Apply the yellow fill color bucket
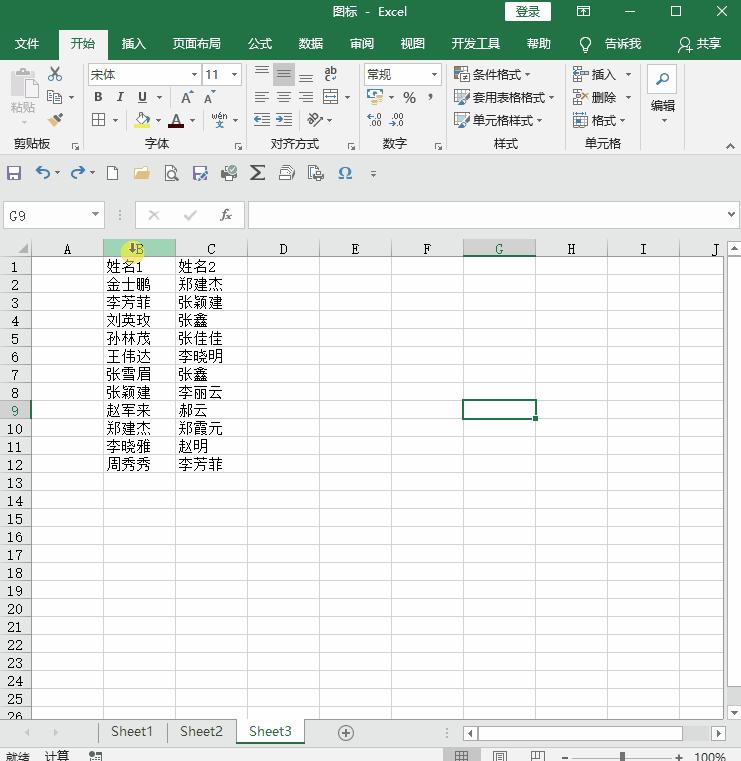The image size is (741, 761). coord(142,120)
